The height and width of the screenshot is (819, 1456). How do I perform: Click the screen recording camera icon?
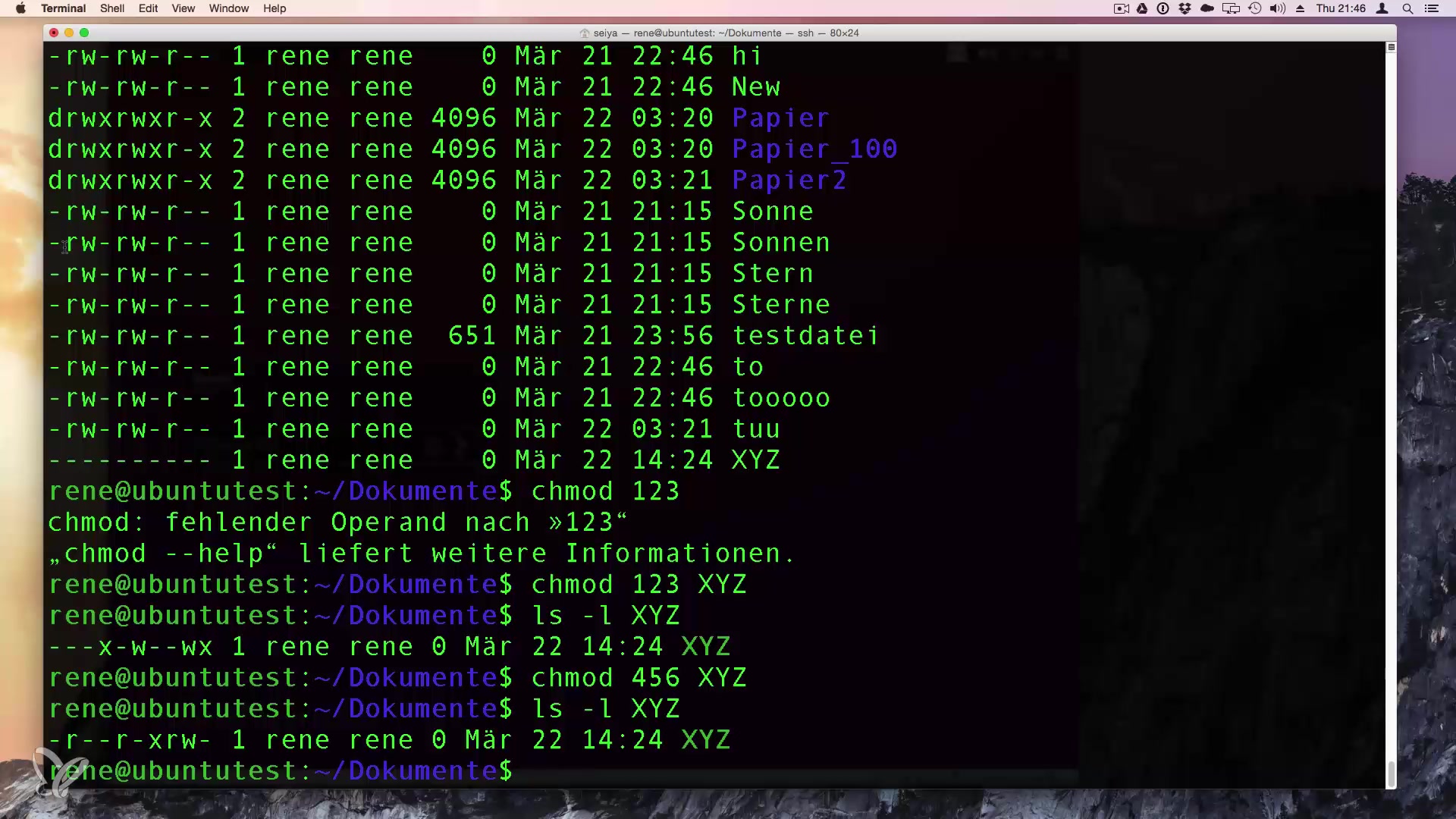click(x=1121, y=8)
